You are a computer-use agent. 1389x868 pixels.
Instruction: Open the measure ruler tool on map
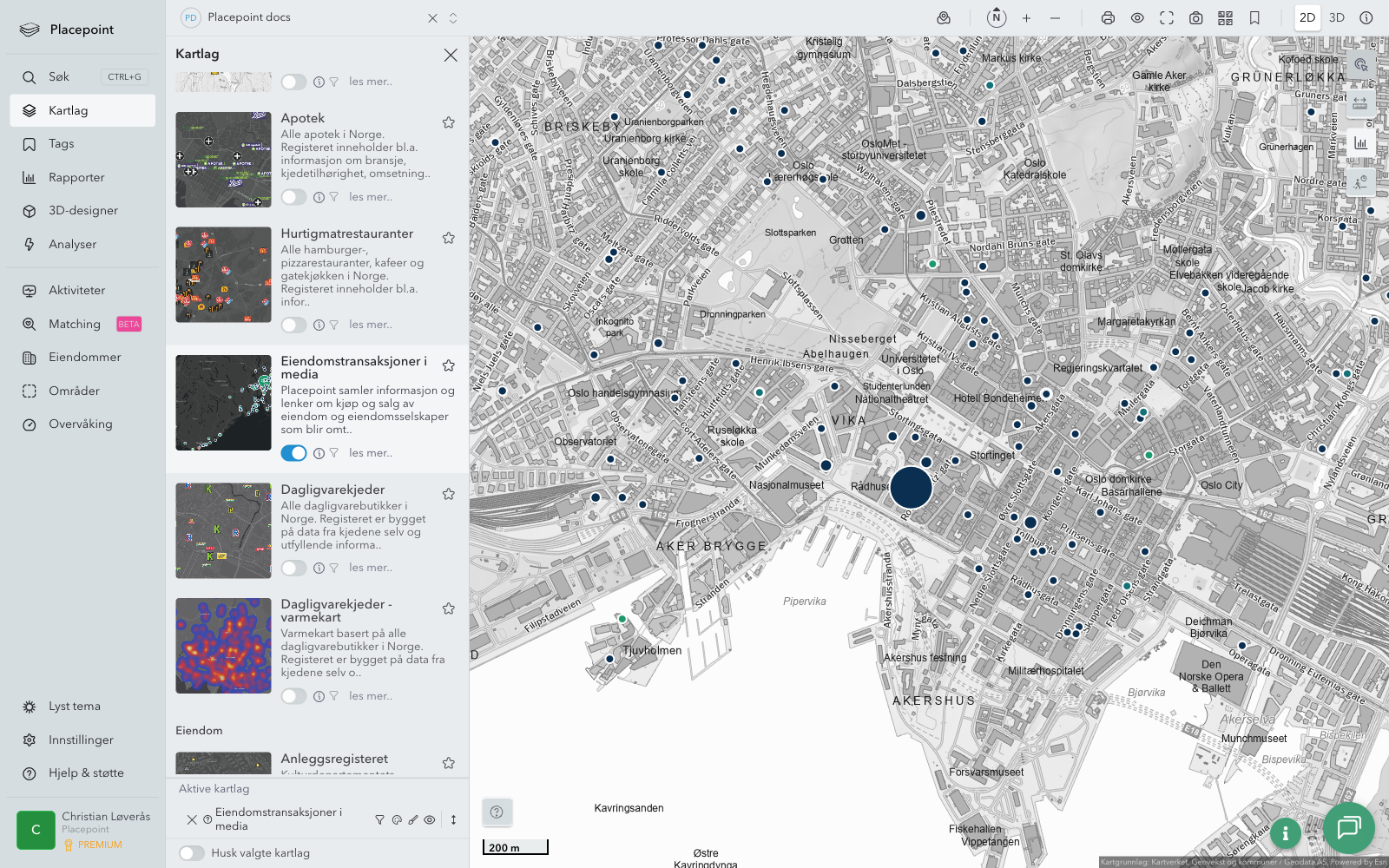1360,103
